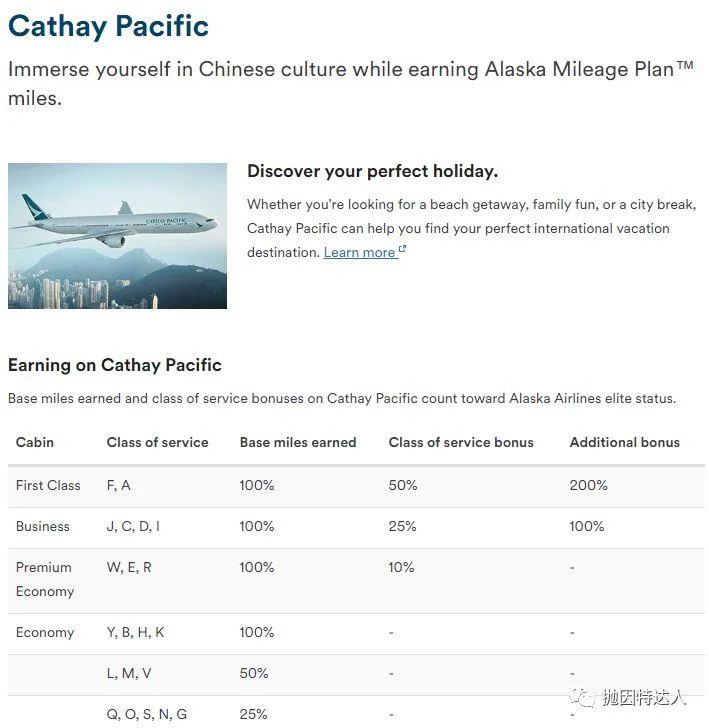Click the Learn more link
The width and height of the screenshot is (709, 728).
tap(359, 252)
